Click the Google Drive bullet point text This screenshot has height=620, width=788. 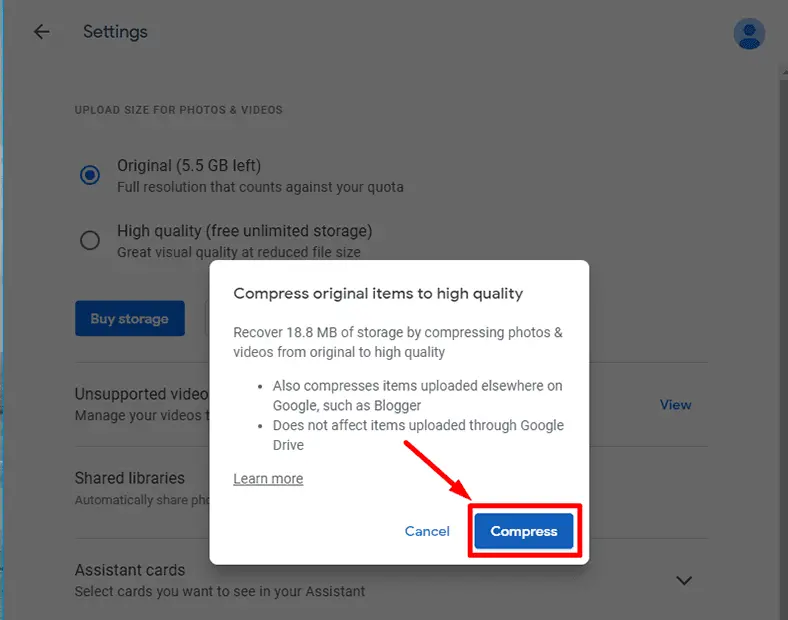click(x=417, y=435)
